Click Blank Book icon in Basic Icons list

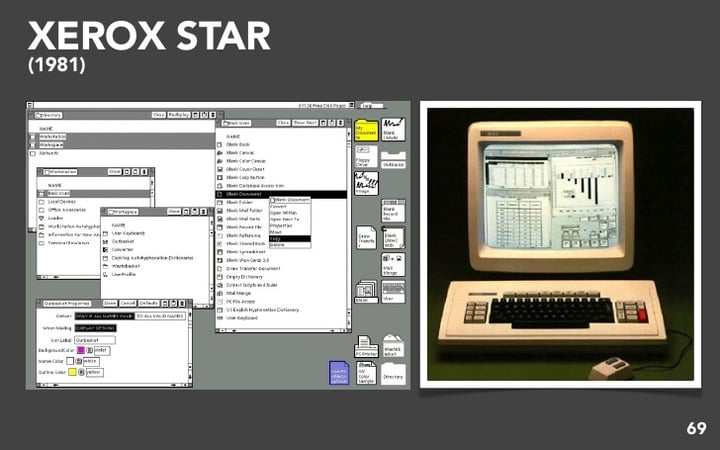(x=219, y=144)
